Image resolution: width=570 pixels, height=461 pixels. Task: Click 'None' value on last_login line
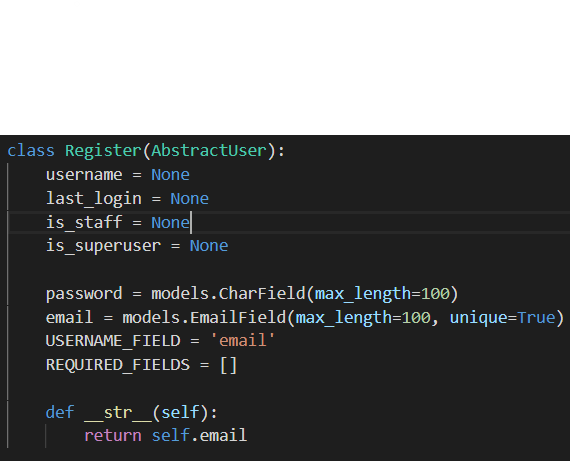pyautogui.click(x=190, y=199)
